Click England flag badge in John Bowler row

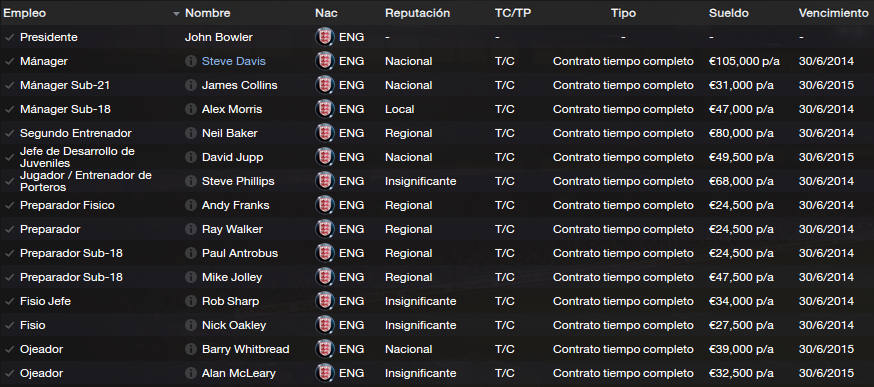pos(324,37)
